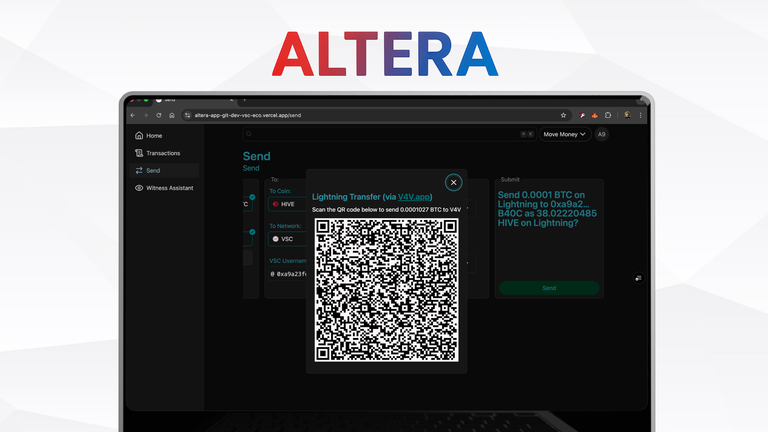This screenshot has width=768, height=432.
Task: Expand the Move Money dropdown
Action: [x=564, y=134]
